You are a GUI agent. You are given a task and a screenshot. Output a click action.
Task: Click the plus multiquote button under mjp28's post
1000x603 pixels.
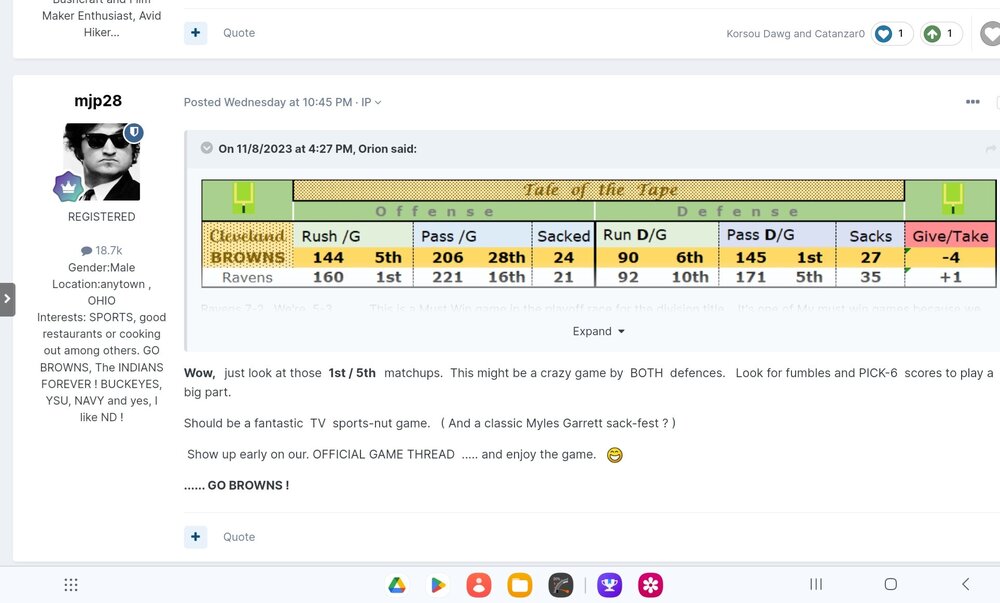[196, 537]
